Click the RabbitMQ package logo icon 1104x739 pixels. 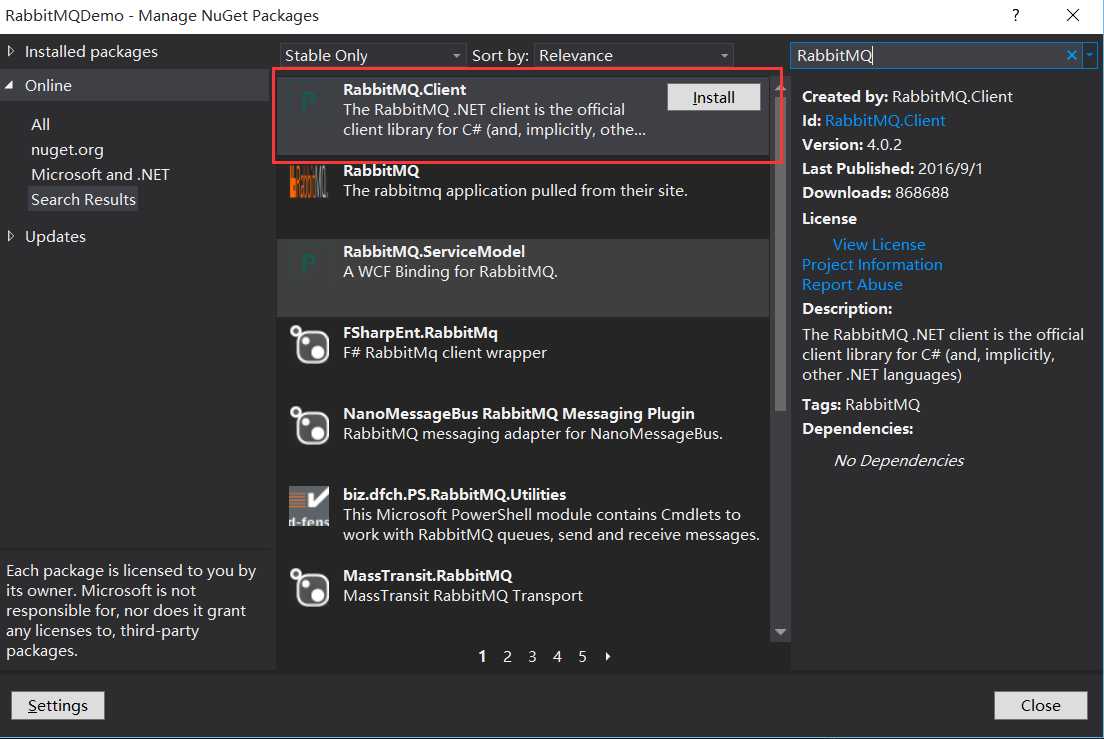pyautogui.click(x=309, y=182)
